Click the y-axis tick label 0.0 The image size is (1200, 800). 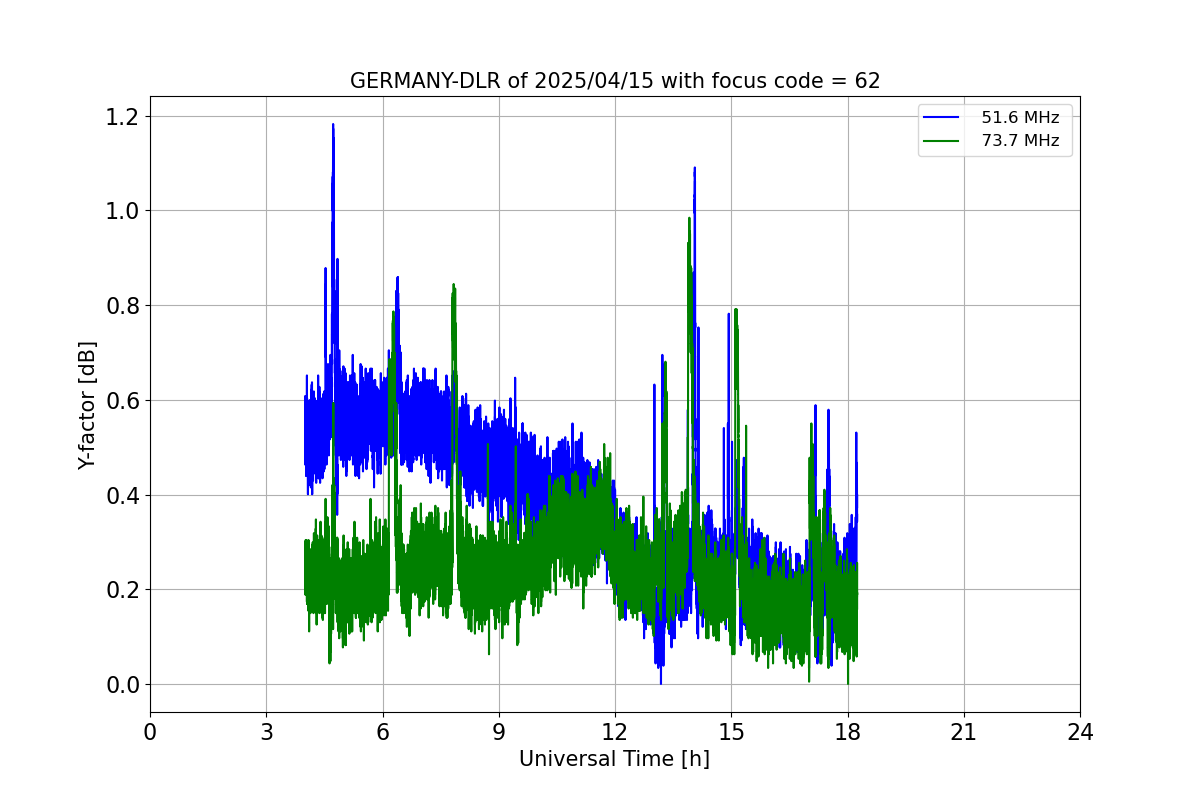(x=123, y=685)
